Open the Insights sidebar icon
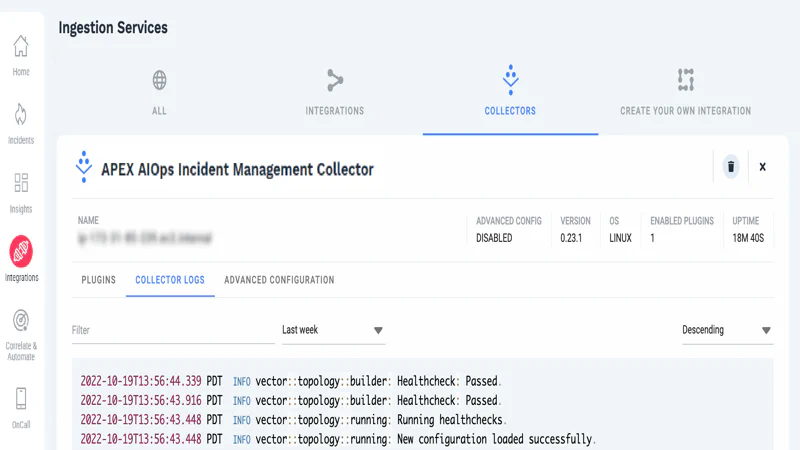 [x=21, y=190]
